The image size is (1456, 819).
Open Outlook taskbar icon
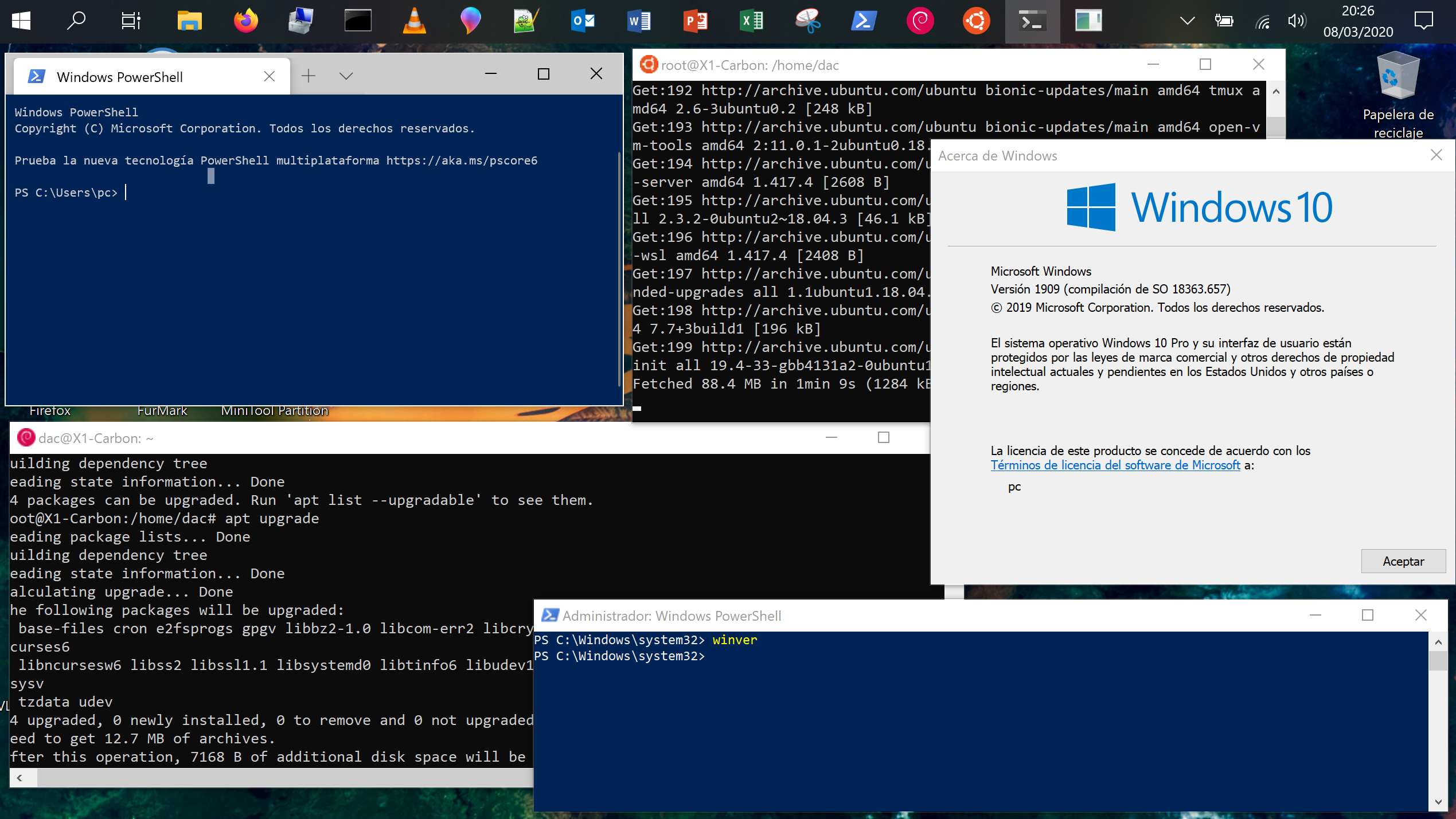coord(583,22)
